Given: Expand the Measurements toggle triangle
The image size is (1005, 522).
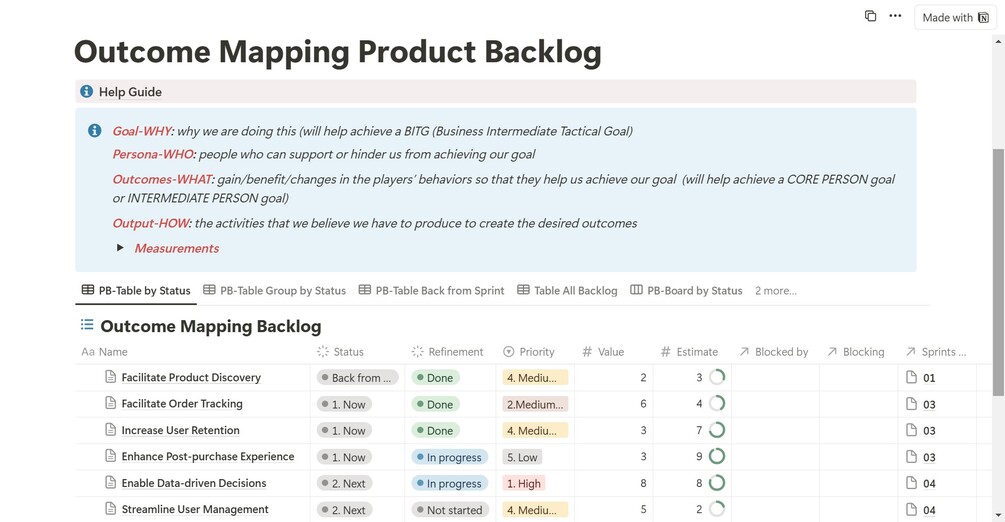Looking at the screenshot, I should [x=120, y=248].
